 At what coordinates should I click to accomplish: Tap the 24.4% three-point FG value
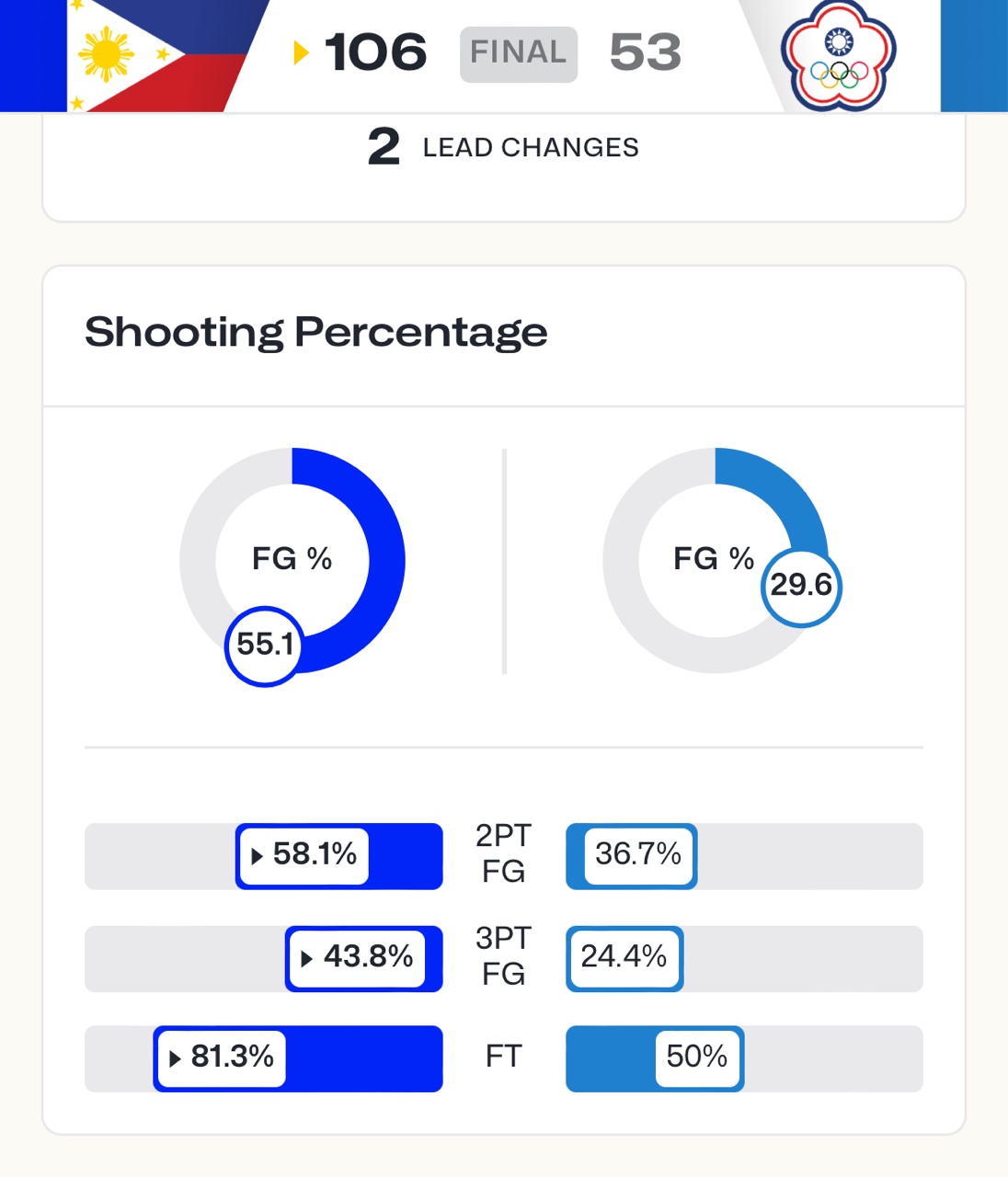(x=624, y=957)
